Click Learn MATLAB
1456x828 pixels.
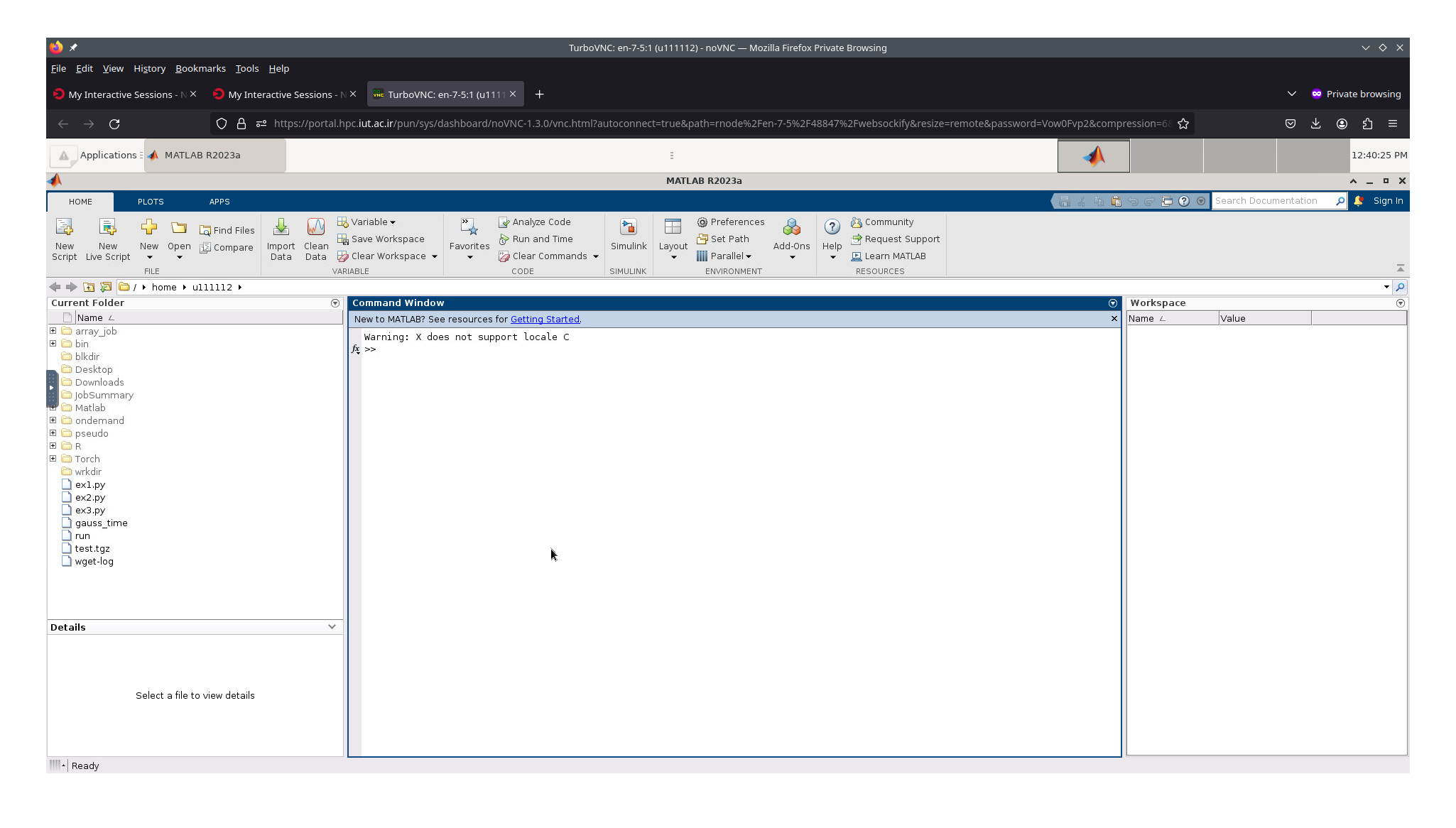[889, 256]
